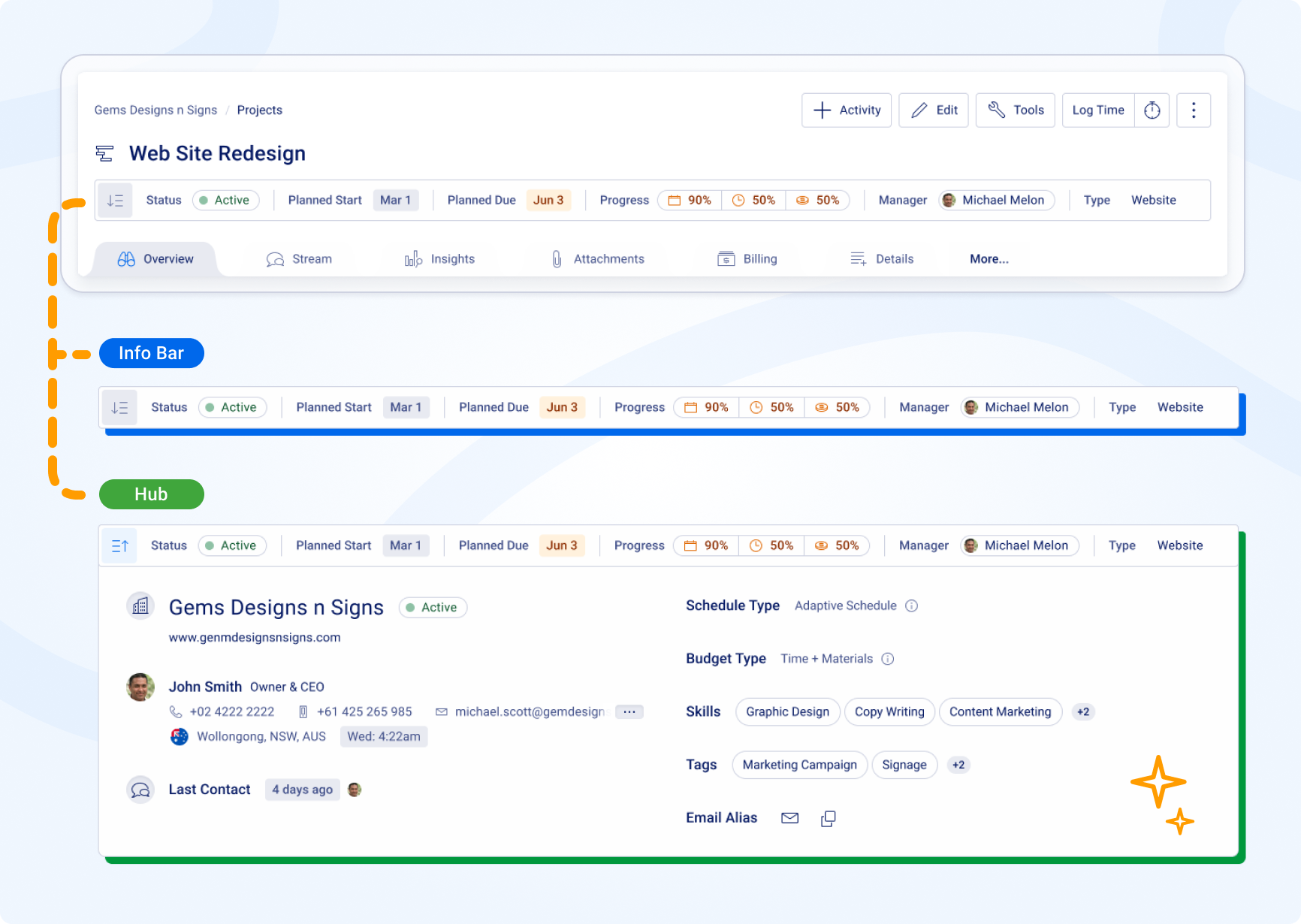Click John Smith's avatar photo
This screenshot has height=924, width=1301.
140,687
